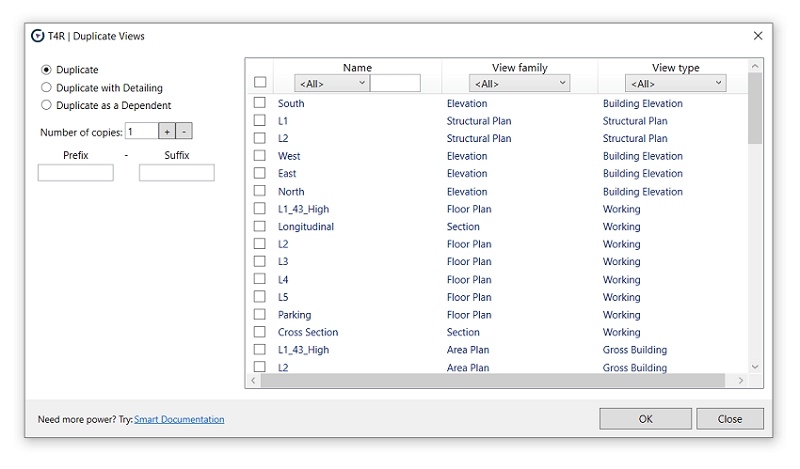
Task: Open the View family filter dropdown
Action: [519, 84]
